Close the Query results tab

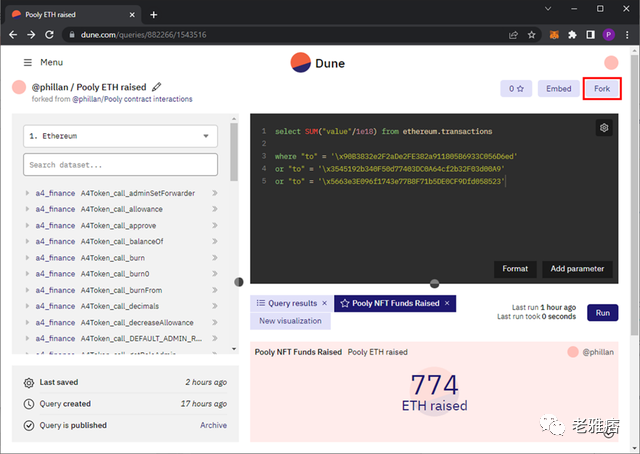click(x=324, y=303)
